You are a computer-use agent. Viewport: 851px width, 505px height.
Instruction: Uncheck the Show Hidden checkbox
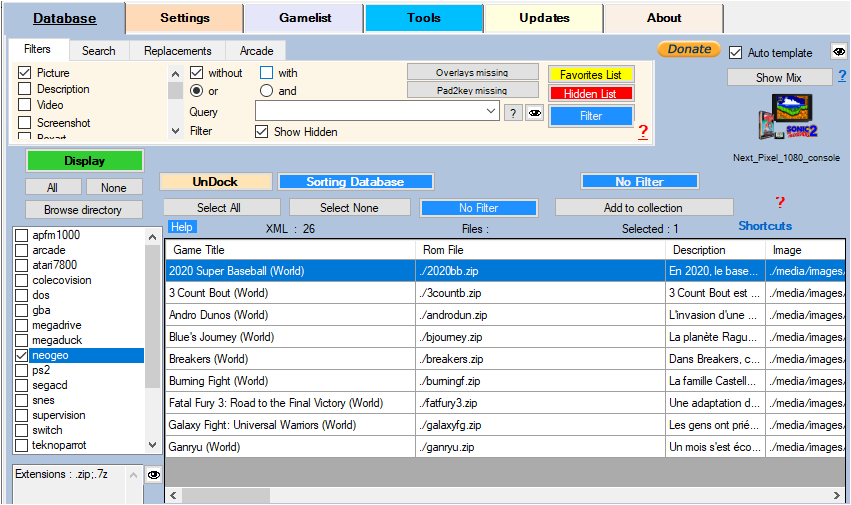click(262, 132)
